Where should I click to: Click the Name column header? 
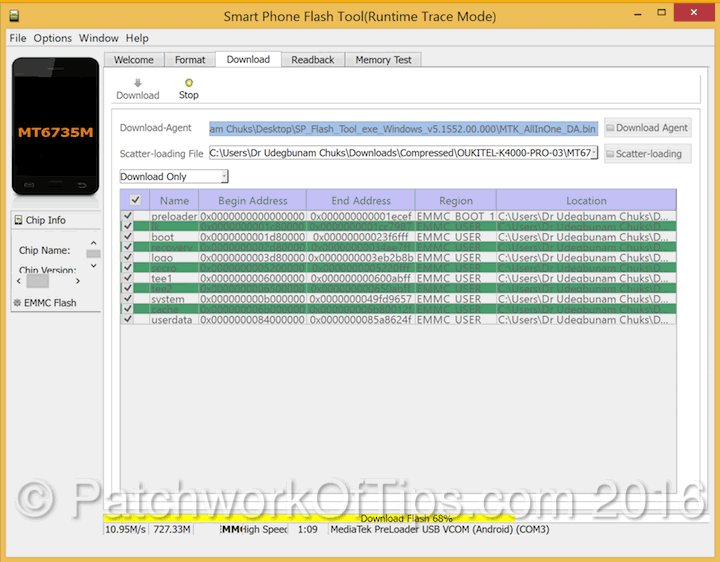[174, 201]
